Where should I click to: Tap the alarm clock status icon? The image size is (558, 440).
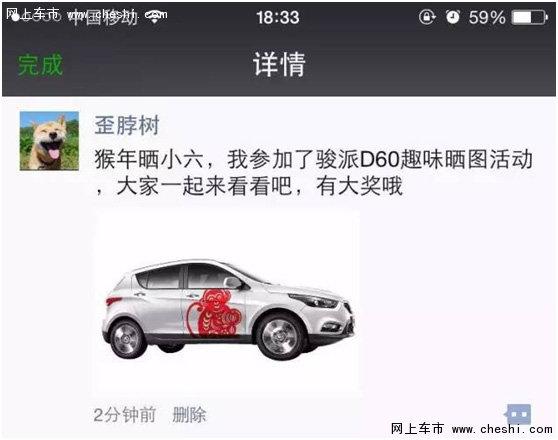(453, 17)
